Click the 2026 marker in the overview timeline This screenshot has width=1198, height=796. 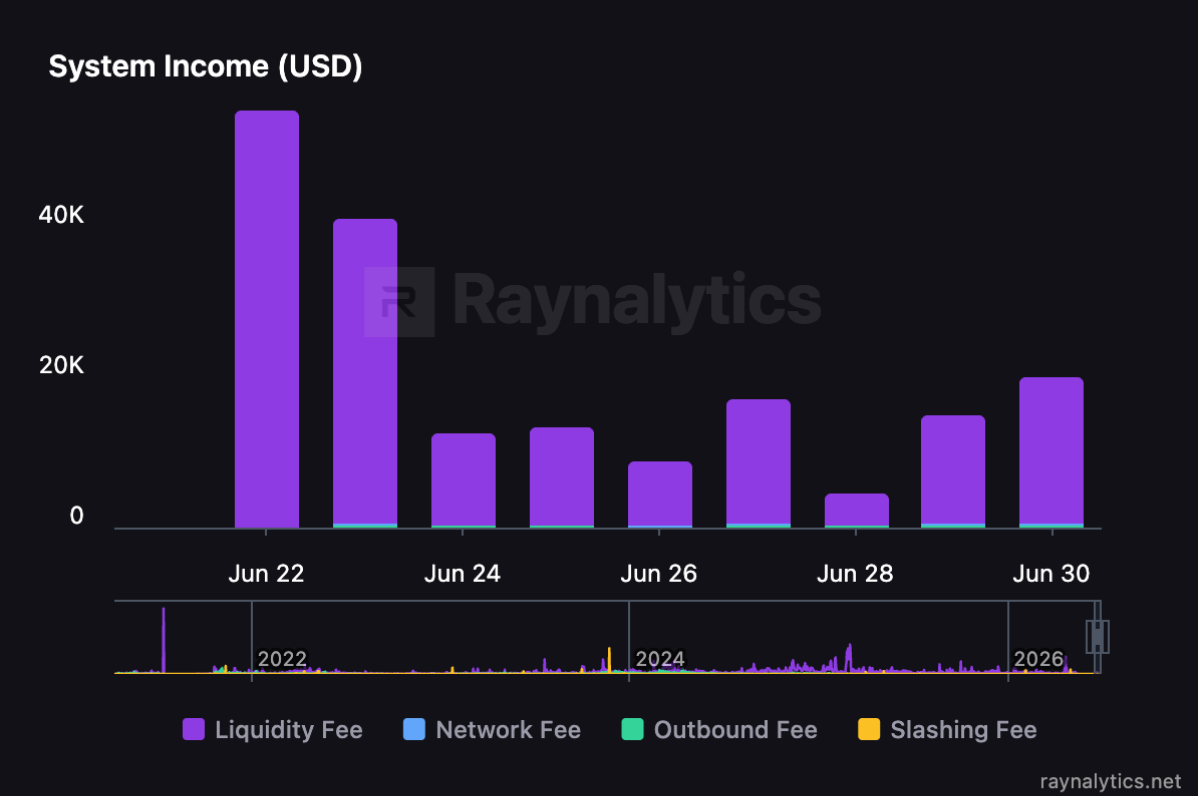(x=1038, y=658)
